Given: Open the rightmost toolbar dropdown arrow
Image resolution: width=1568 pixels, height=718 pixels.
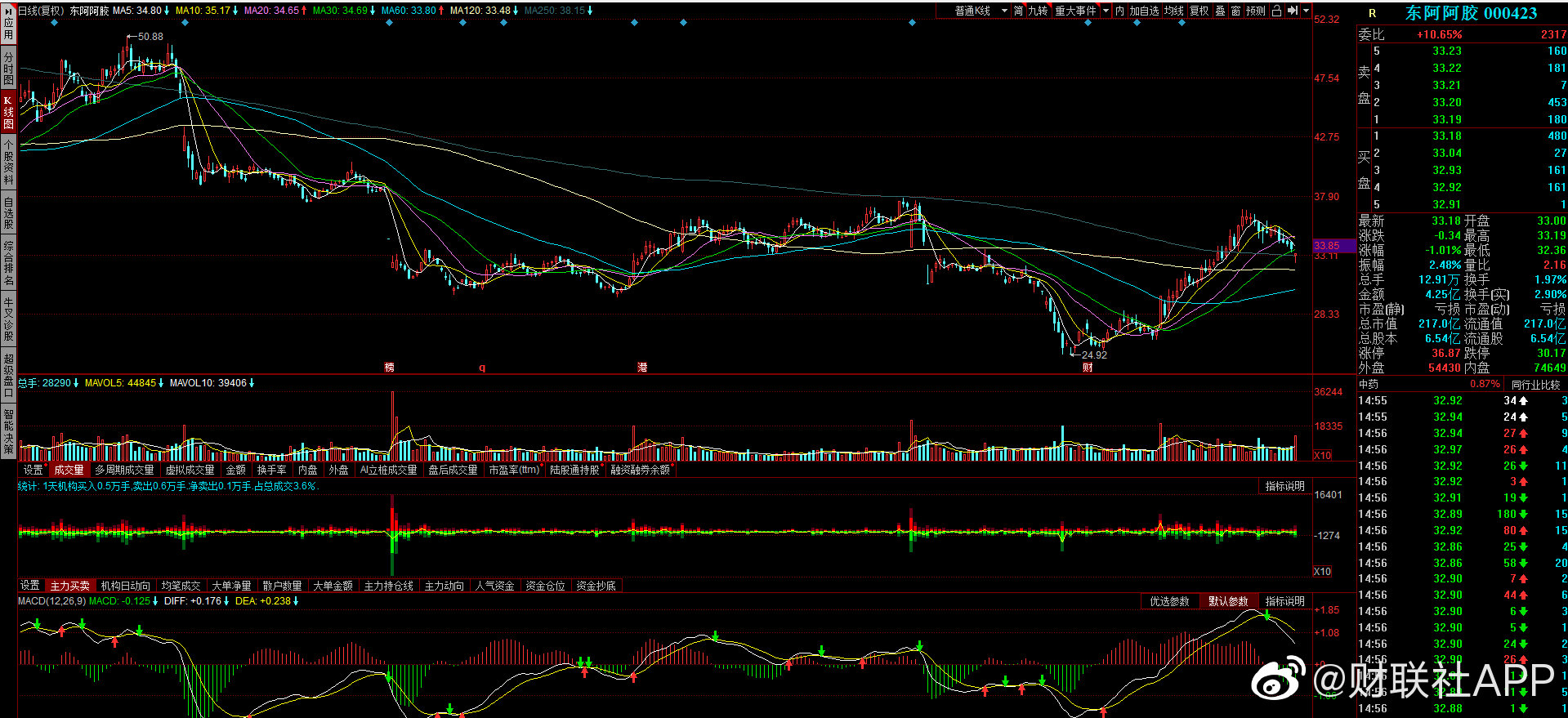Looking at the screenshot, I should [1306, 11].
